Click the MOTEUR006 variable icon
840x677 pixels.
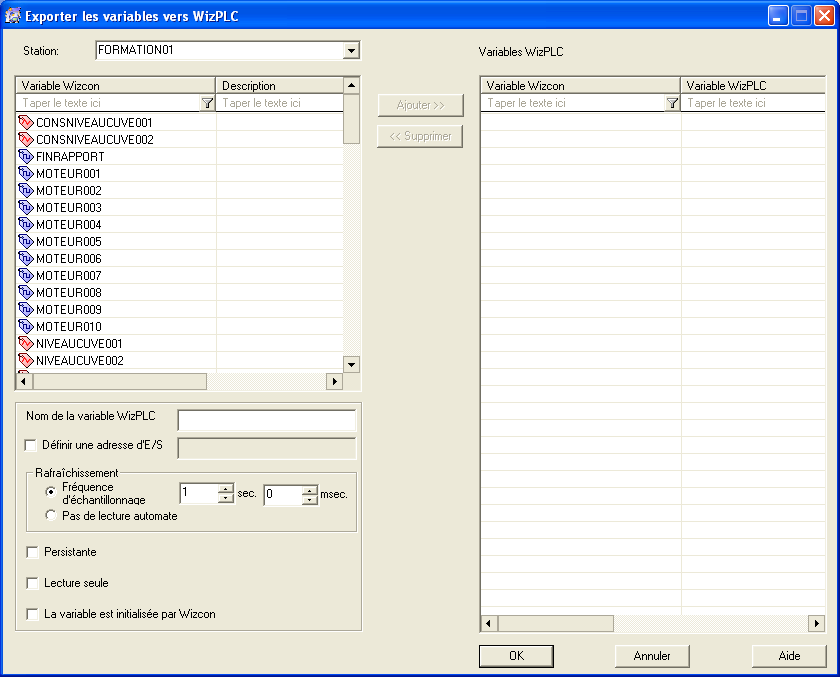26,259
